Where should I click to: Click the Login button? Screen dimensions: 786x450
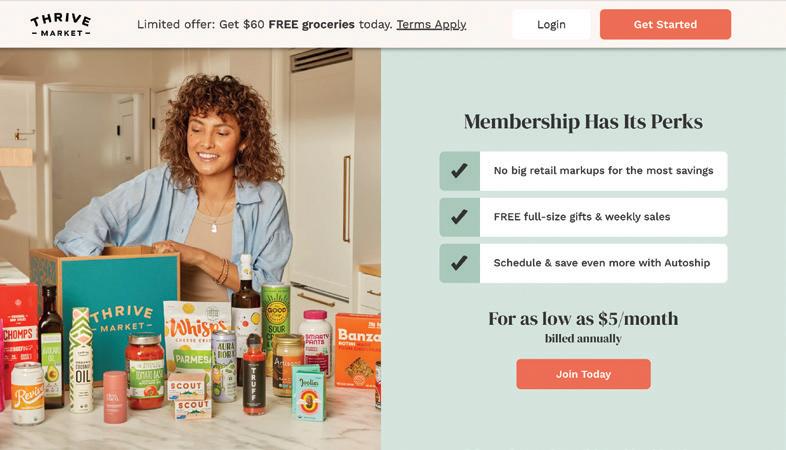[x=551, y=25]
